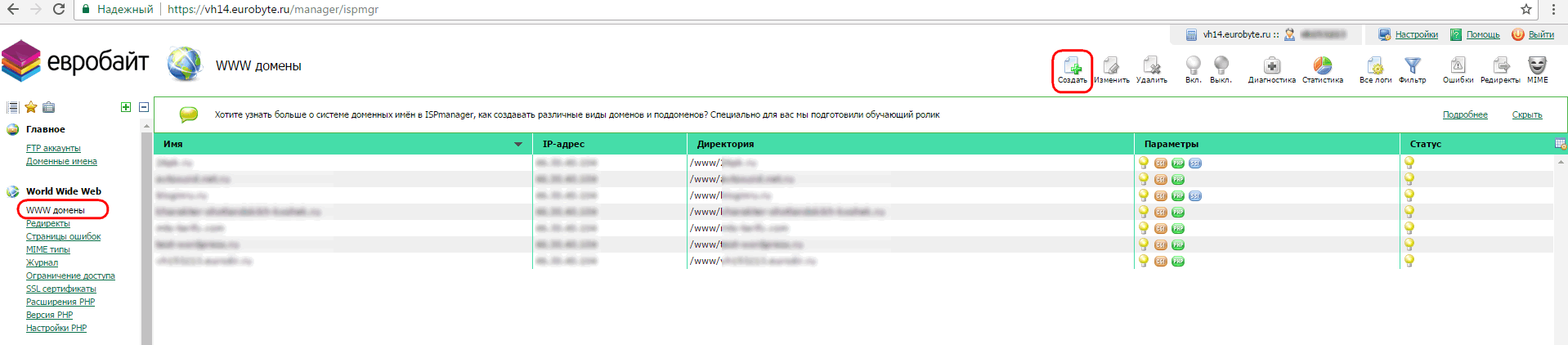The width and height of the screenshot is (1568, 345).
Task: Click sort arrow in Имя column header
Action: 518,145
